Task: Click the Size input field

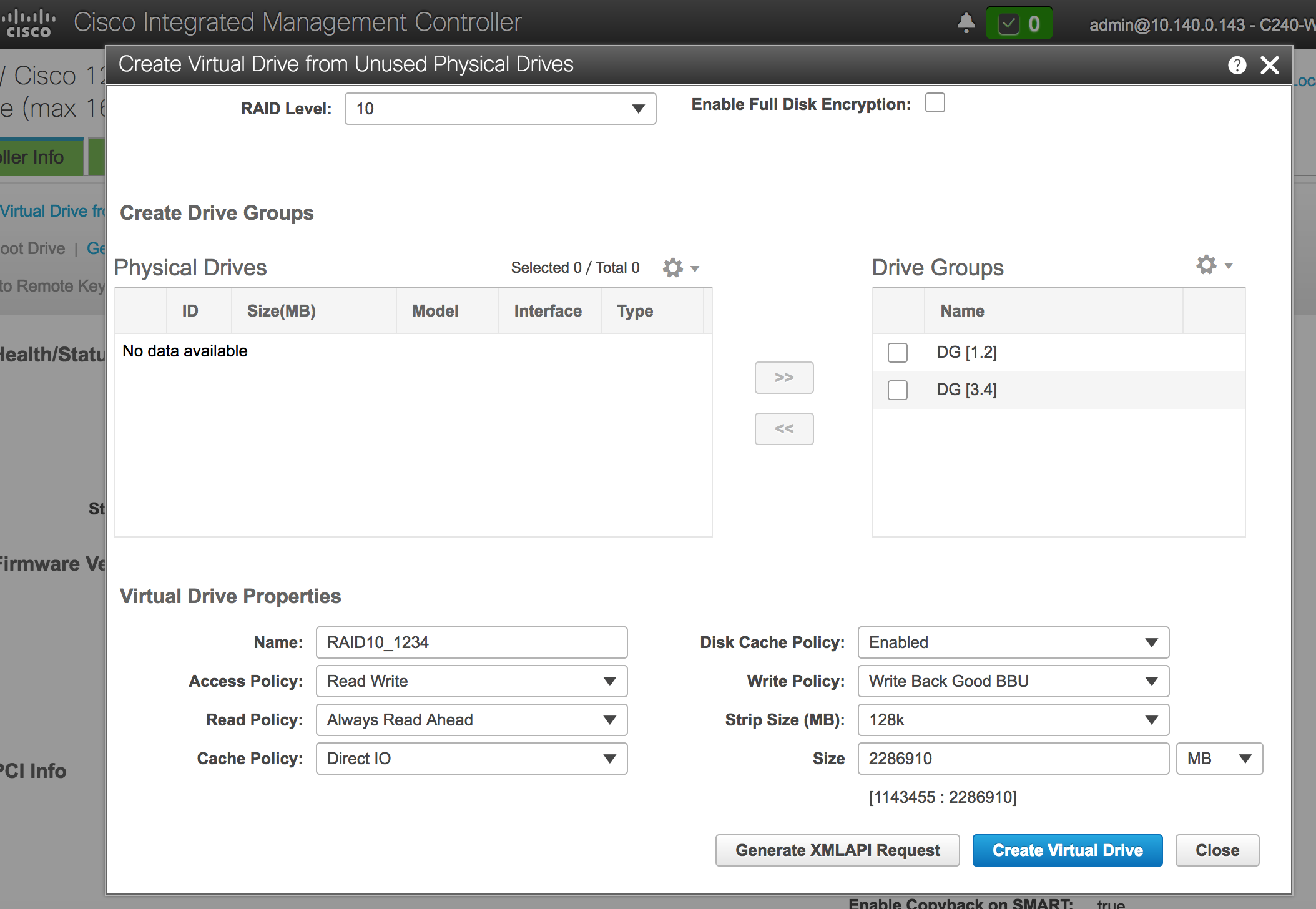Action: click(x=1013, y=759)
